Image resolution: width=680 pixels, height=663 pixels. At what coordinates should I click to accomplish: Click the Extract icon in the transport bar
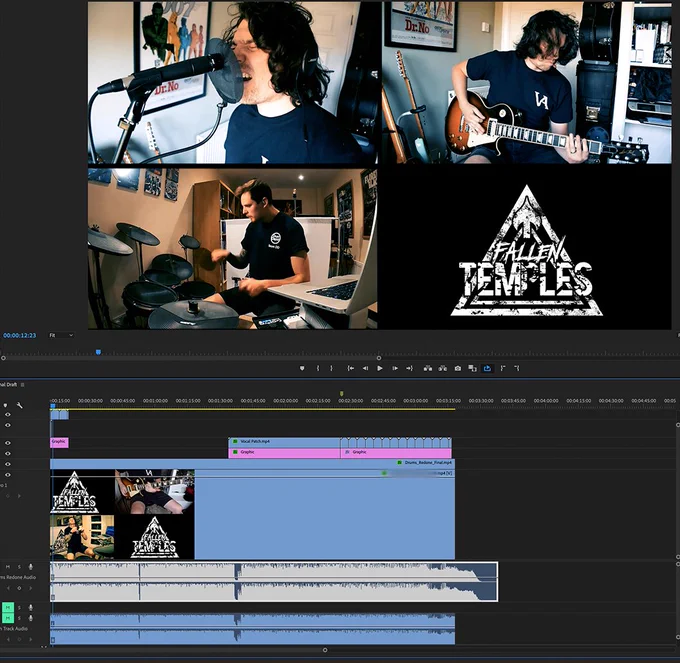(443, 368)
